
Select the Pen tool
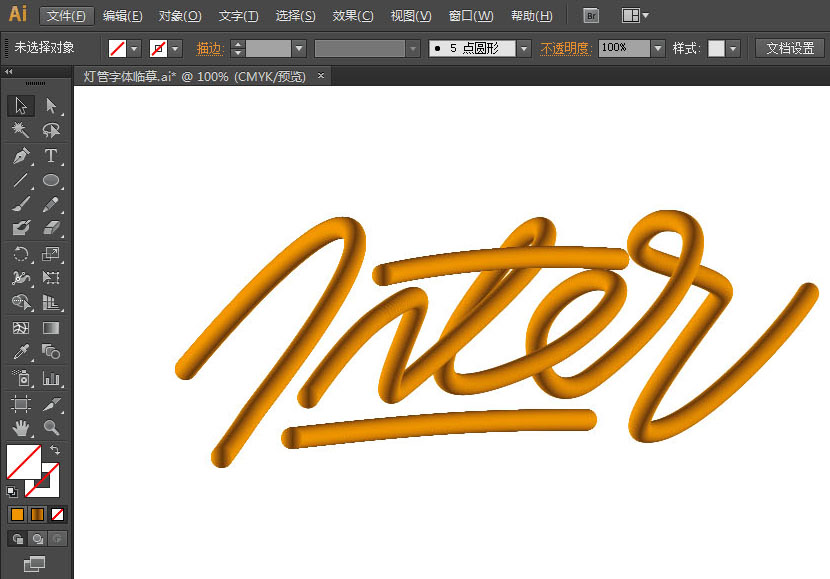22,156
